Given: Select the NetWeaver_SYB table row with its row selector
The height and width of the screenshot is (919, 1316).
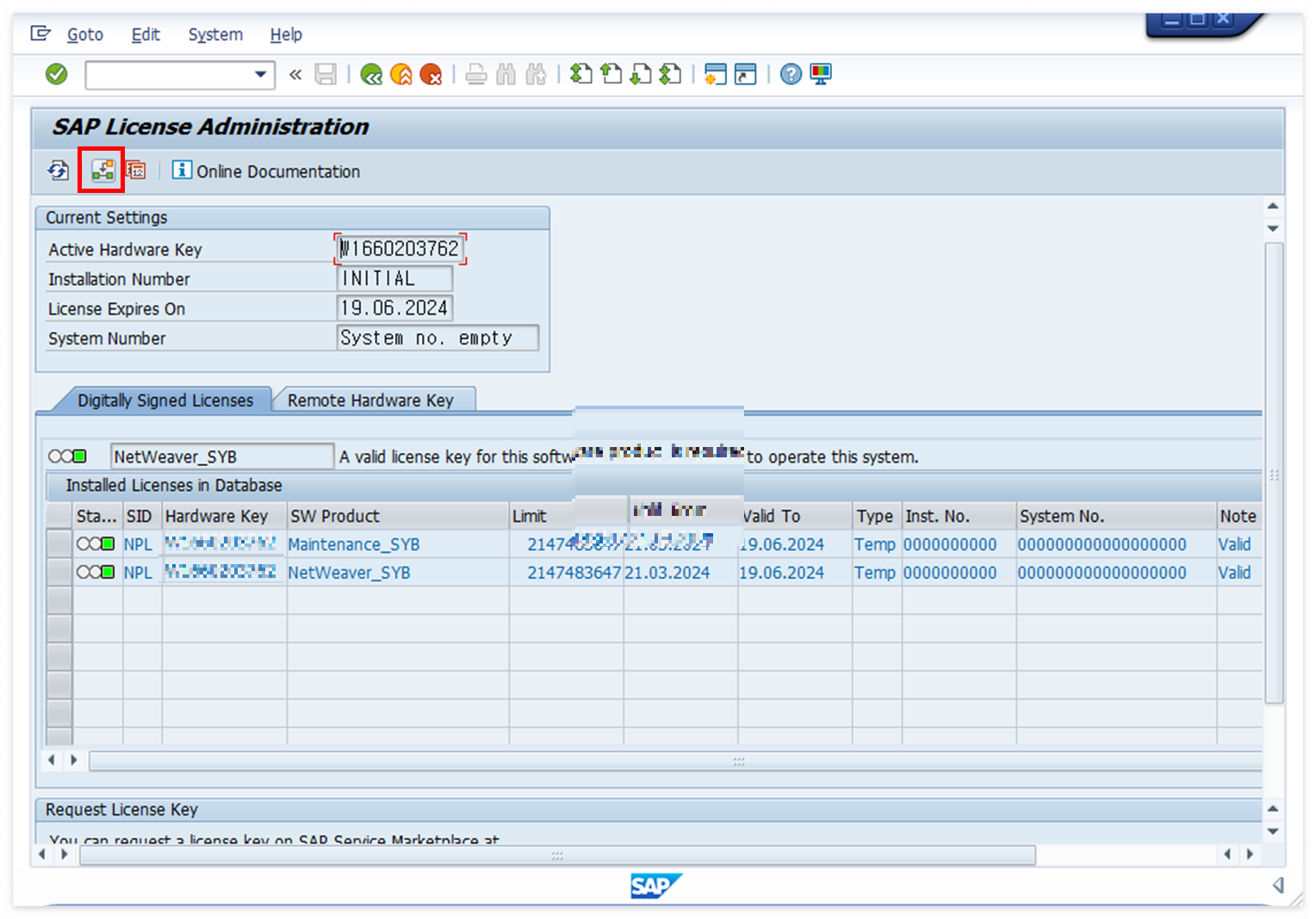Looking at the screenshot, I should tap(59, 573).
